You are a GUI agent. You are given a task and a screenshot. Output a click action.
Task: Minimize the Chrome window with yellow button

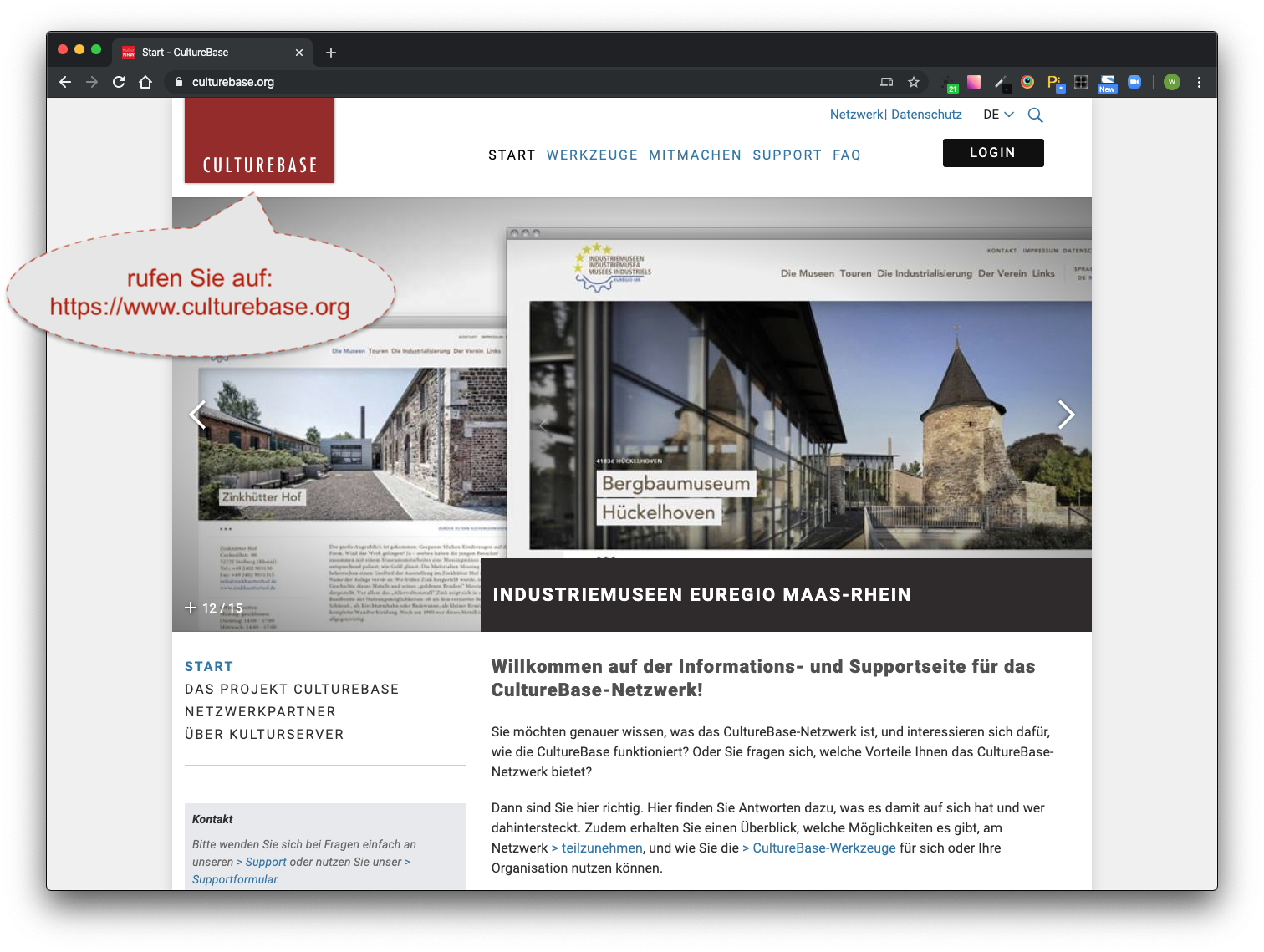79,49
